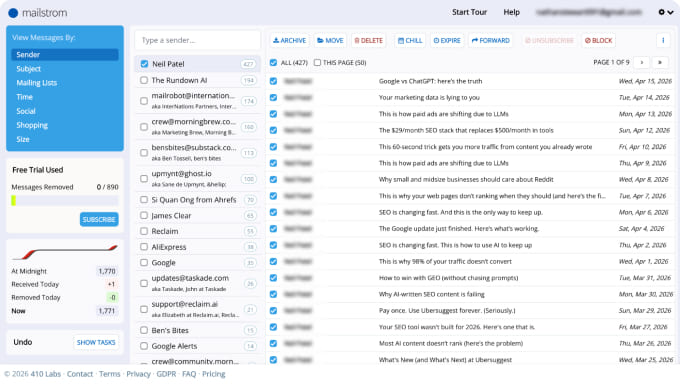
Task: Select the Reclaim sender row
Action: click(197, 231)
